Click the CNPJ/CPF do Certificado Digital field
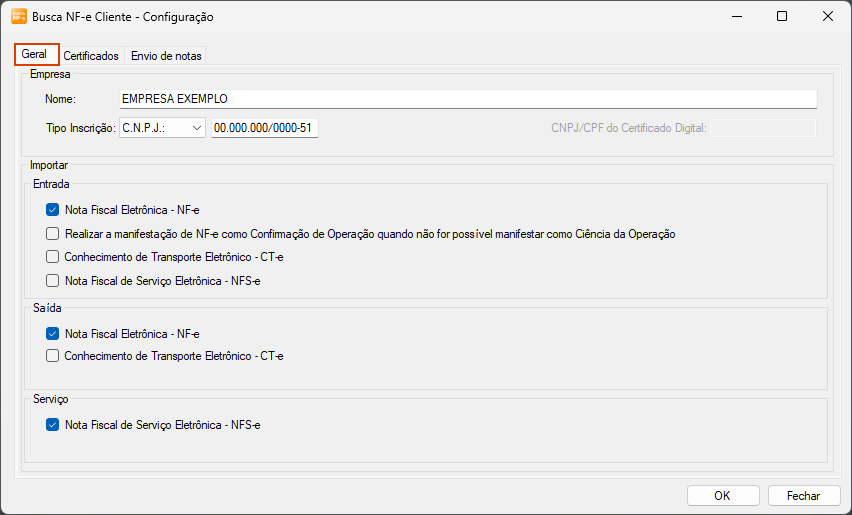 (x=762, y=128)
